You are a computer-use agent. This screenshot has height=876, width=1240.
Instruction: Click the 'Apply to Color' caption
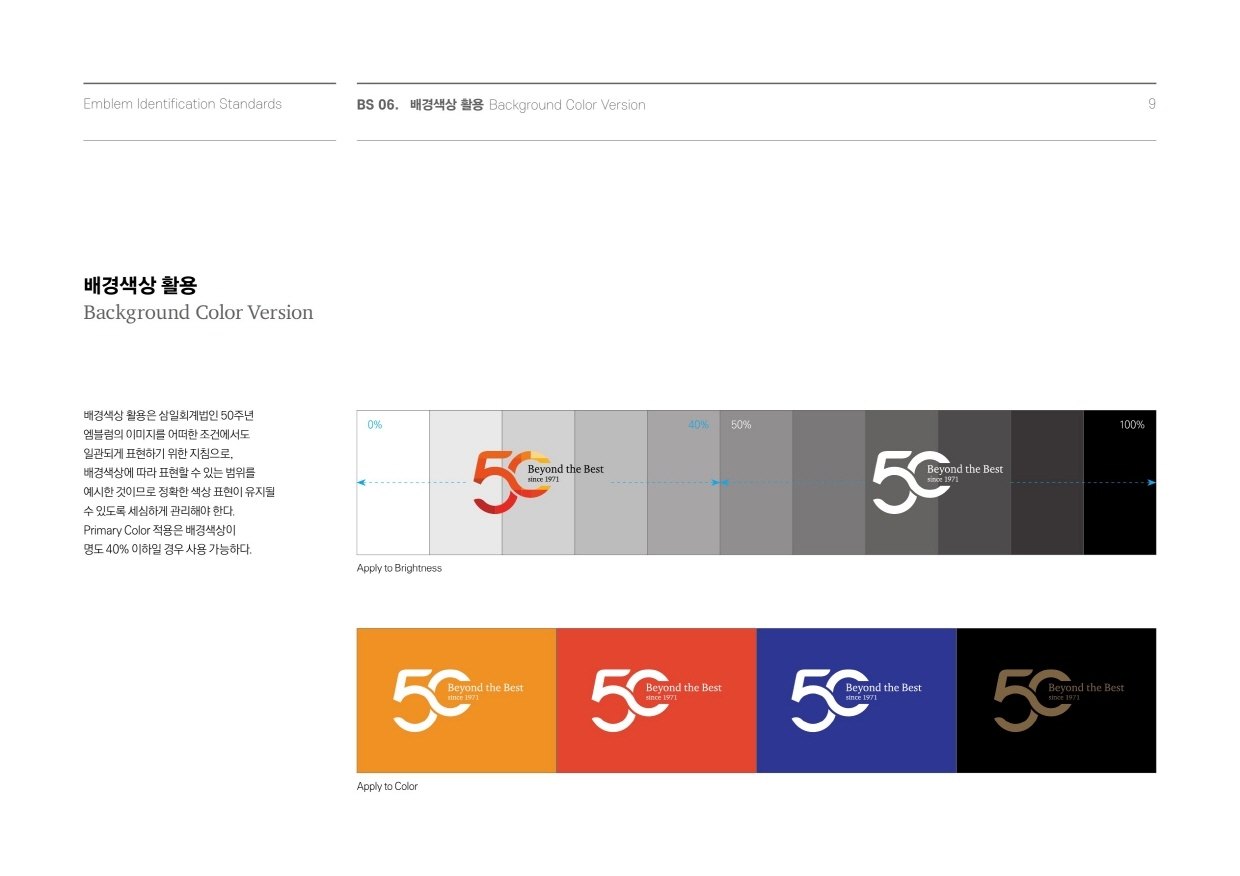387,787
